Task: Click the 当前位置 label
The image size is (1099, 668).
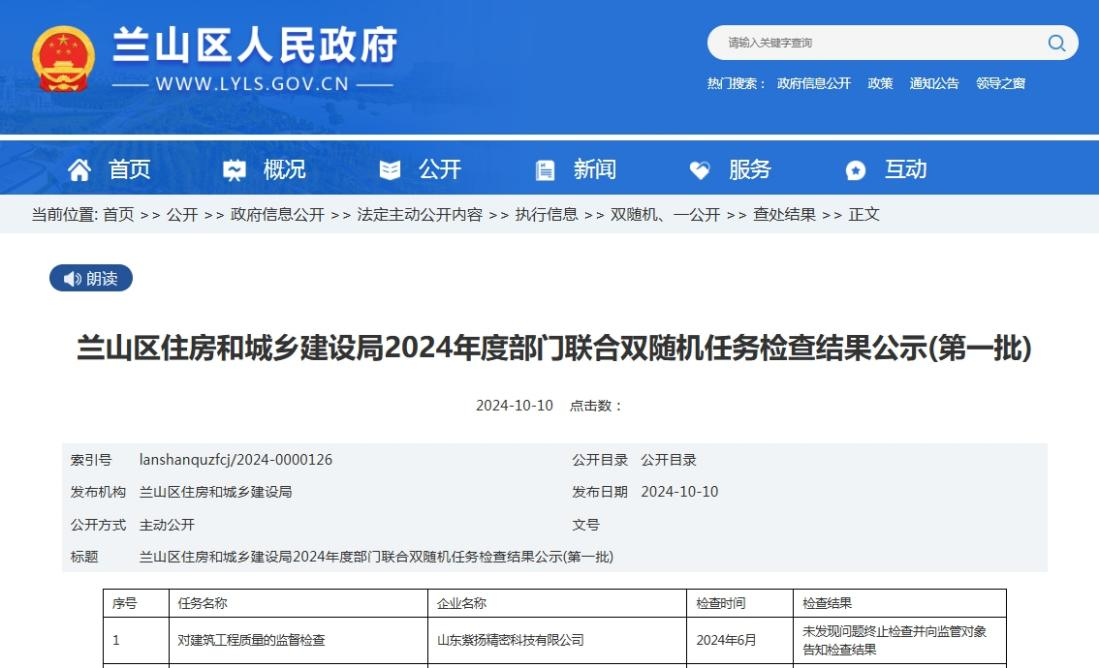Action: pos(64,214)
